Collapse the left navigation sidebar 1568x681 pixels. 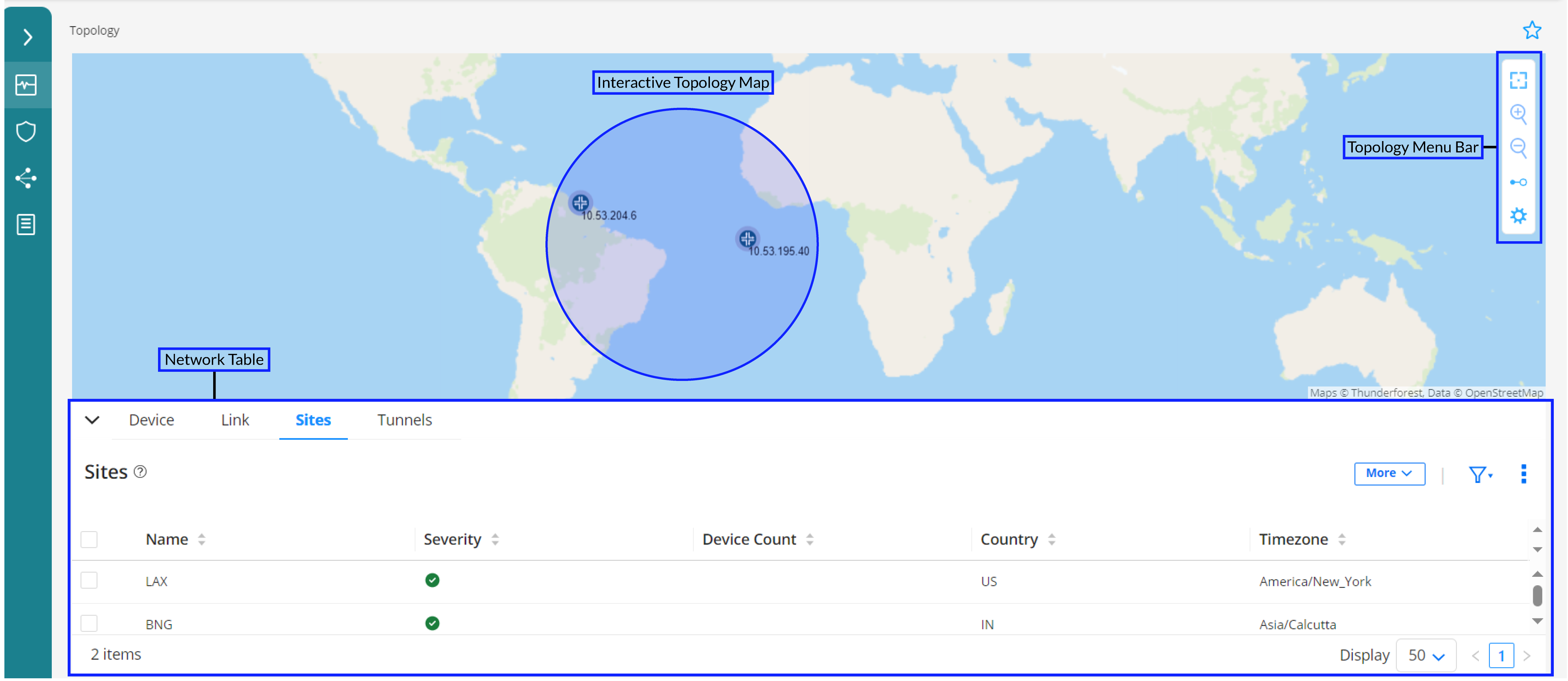click(27, 37)
